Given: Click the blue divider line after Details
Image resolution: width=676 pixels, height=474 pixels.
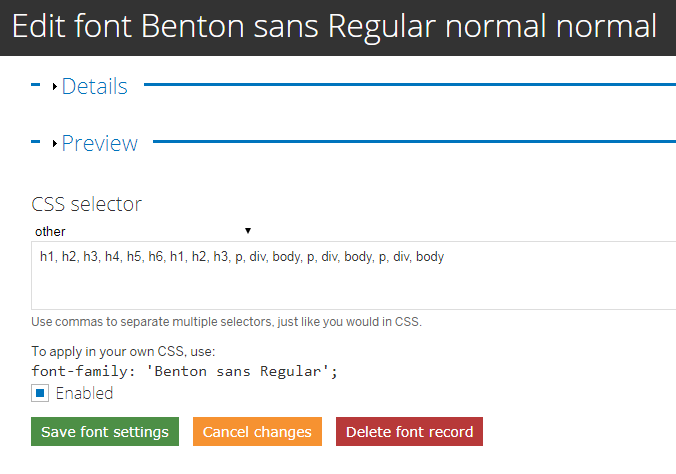Looking at the screenshot, I should coord(410,85).
